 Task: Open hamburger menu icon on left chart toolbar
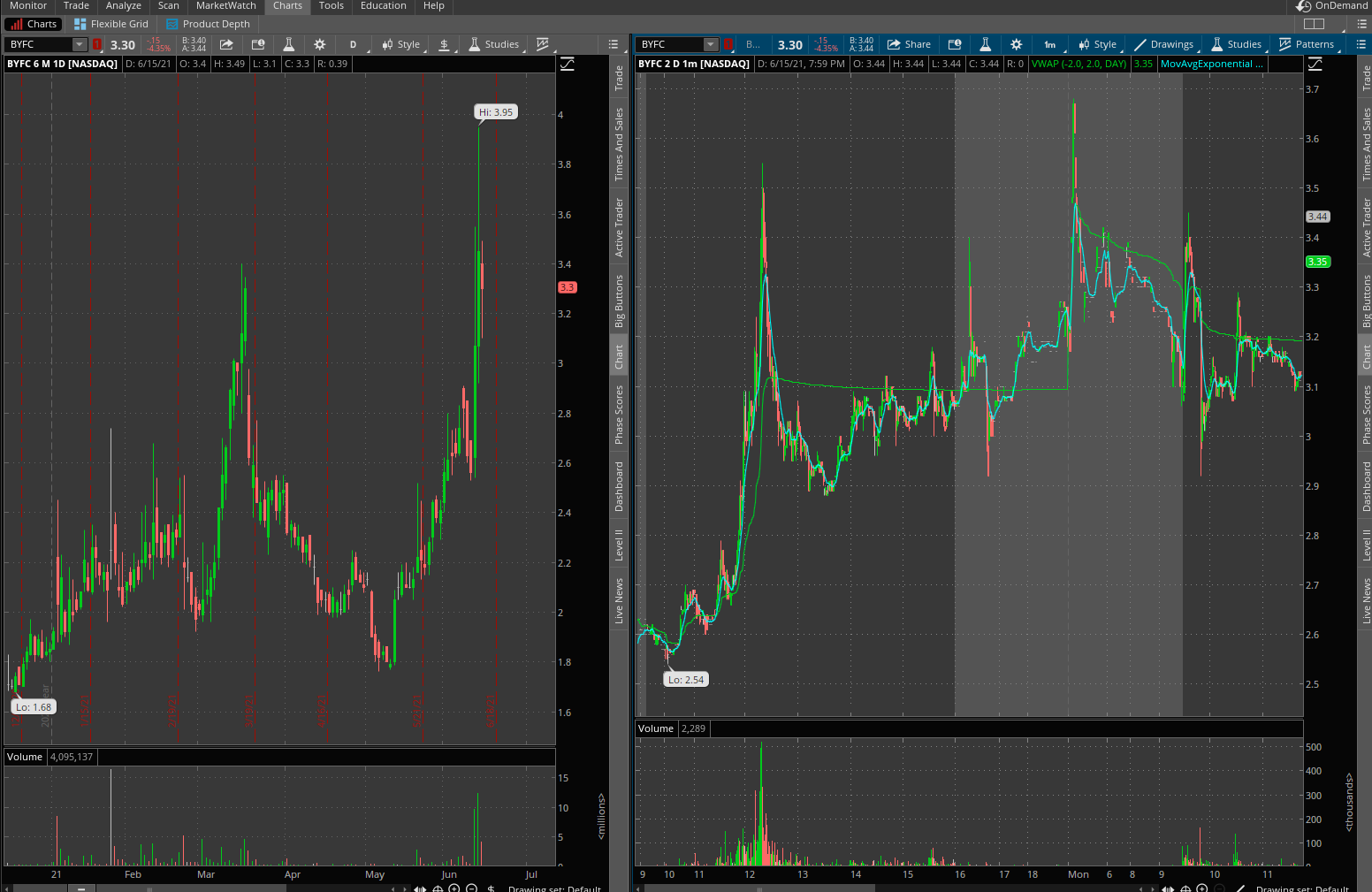point(614,44)
